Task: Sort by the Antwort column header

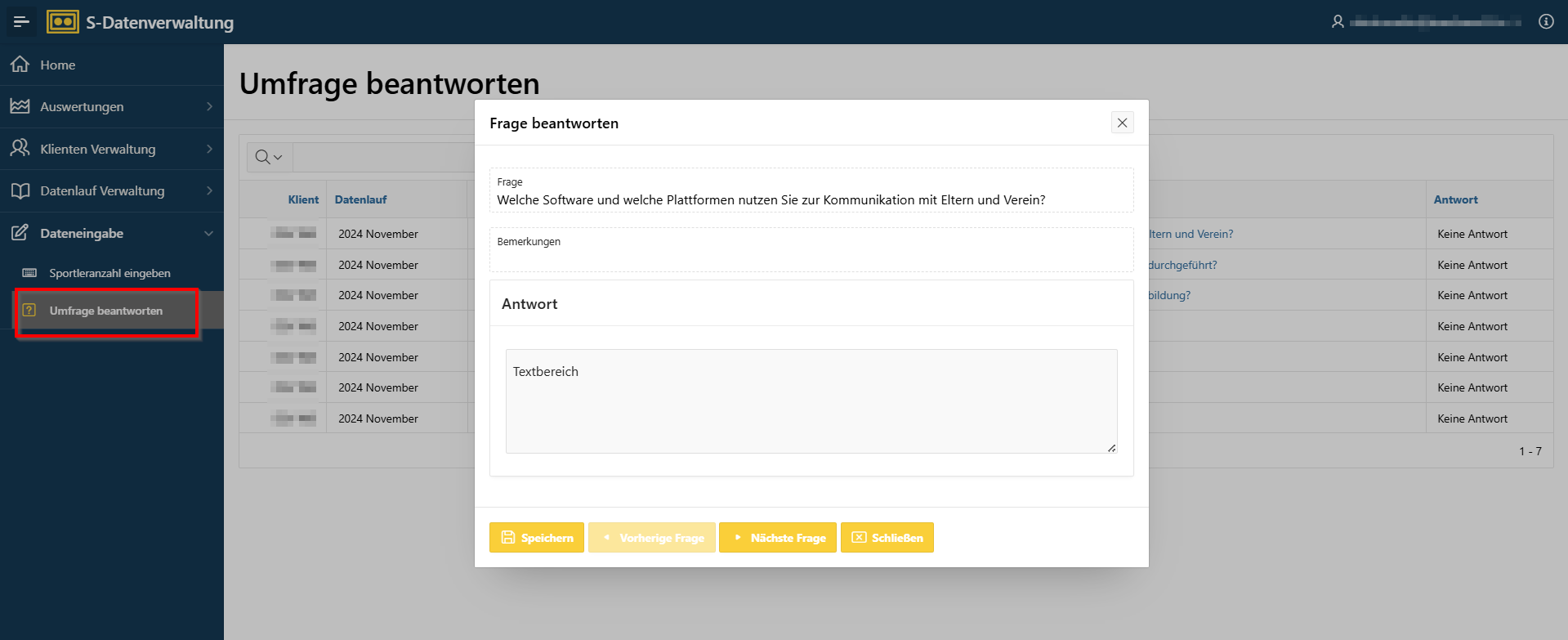Action: [x=1455, y=199]
